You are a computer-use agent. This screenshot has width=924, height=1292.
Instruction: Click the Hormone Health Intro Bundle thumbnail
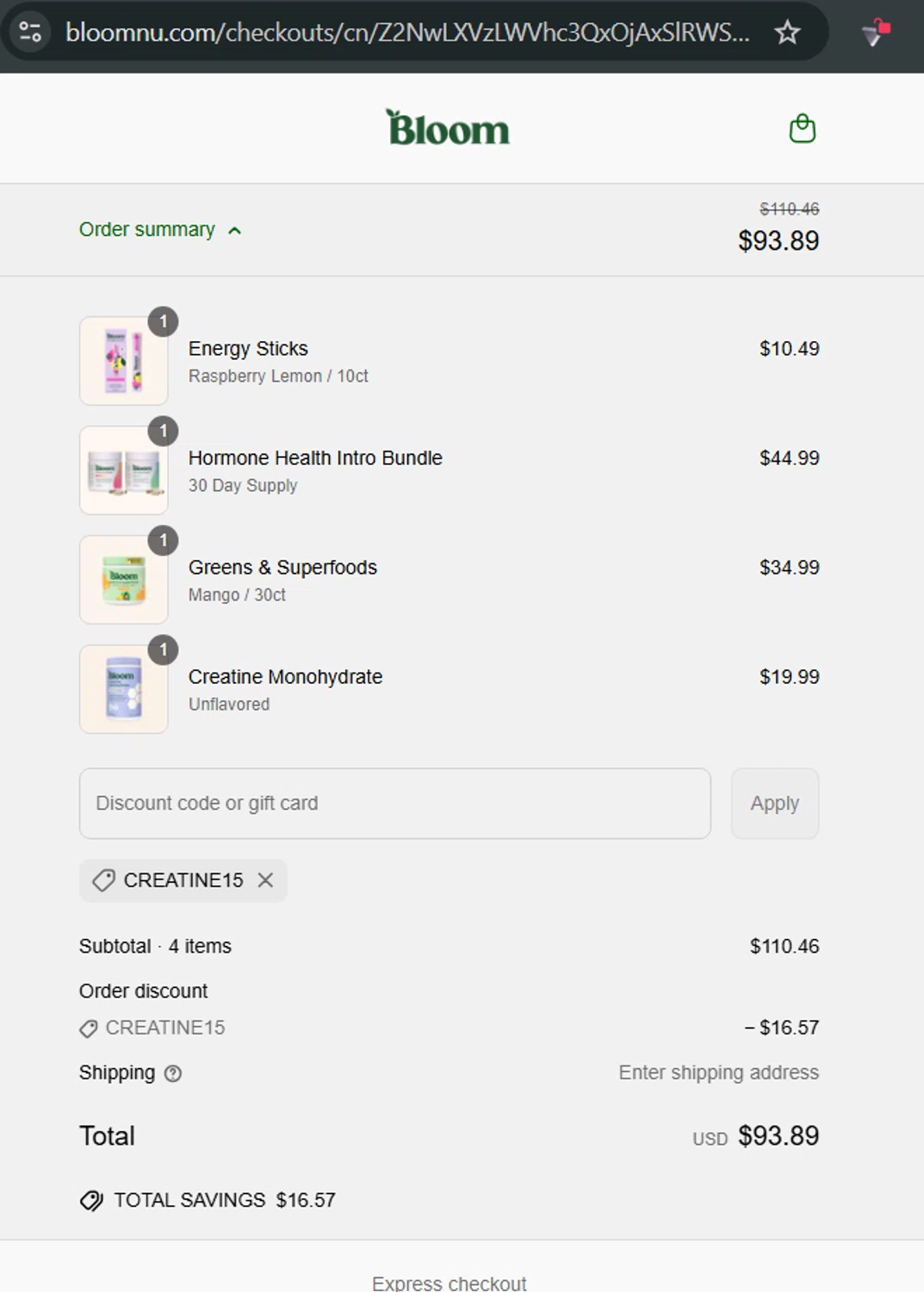(124, 470)
